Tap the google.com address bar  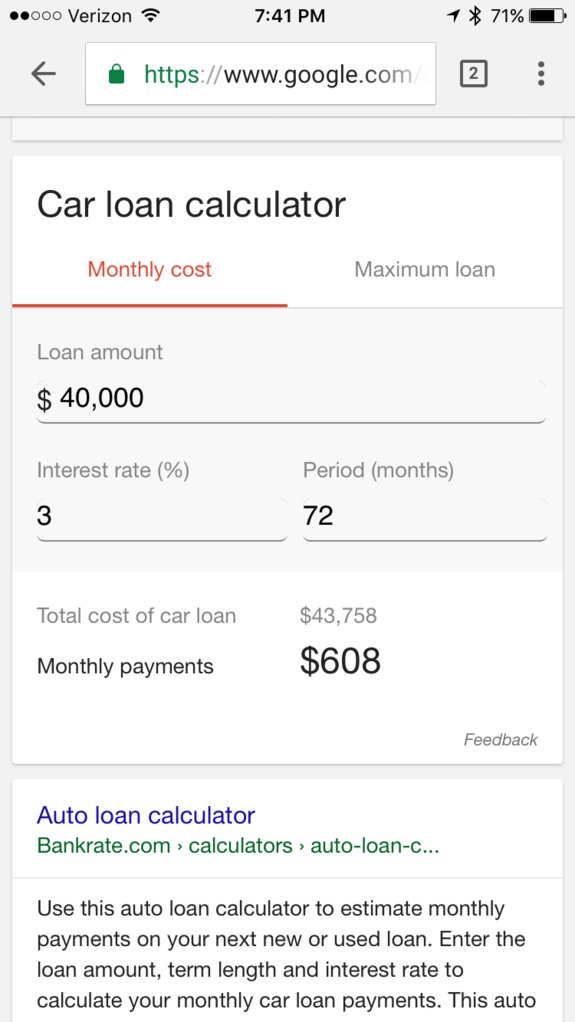pos(261,74)
